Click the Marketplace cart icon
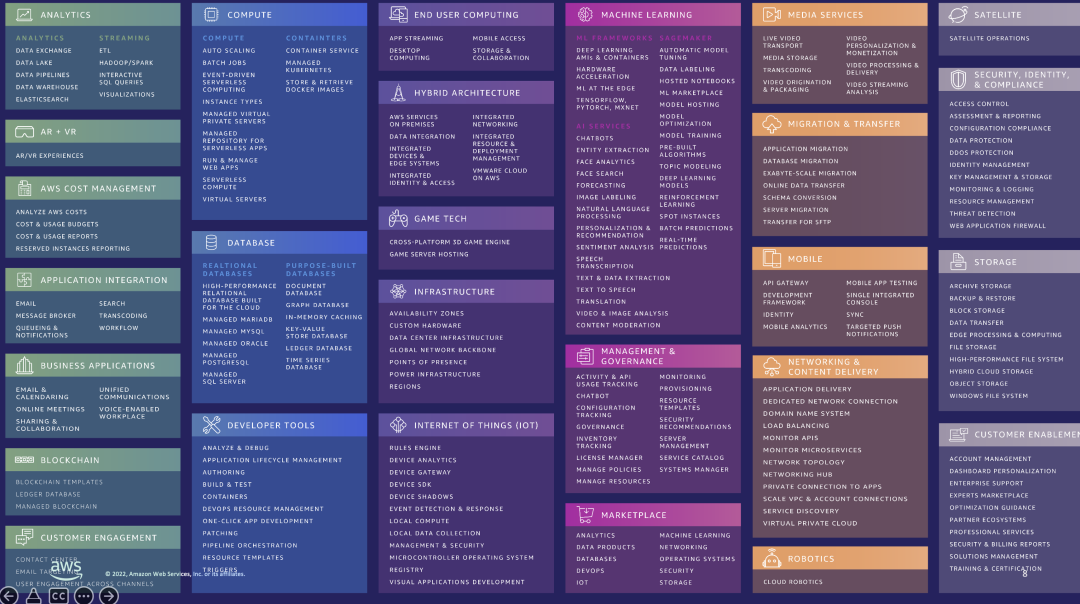 [585, 514]
